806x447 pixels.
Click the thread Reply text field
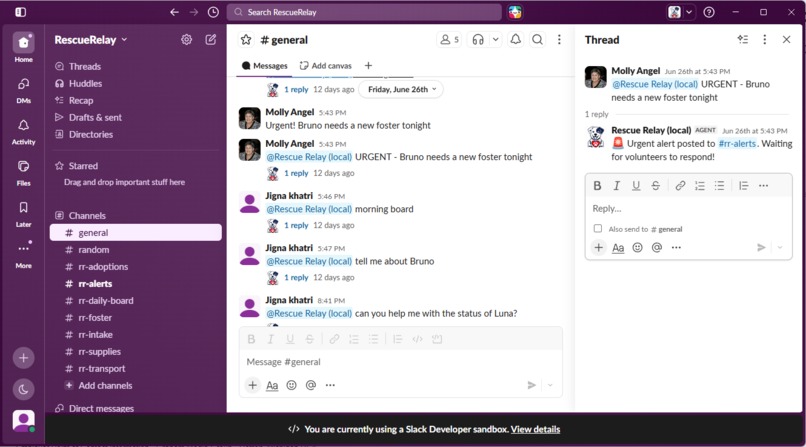(689, 209)
